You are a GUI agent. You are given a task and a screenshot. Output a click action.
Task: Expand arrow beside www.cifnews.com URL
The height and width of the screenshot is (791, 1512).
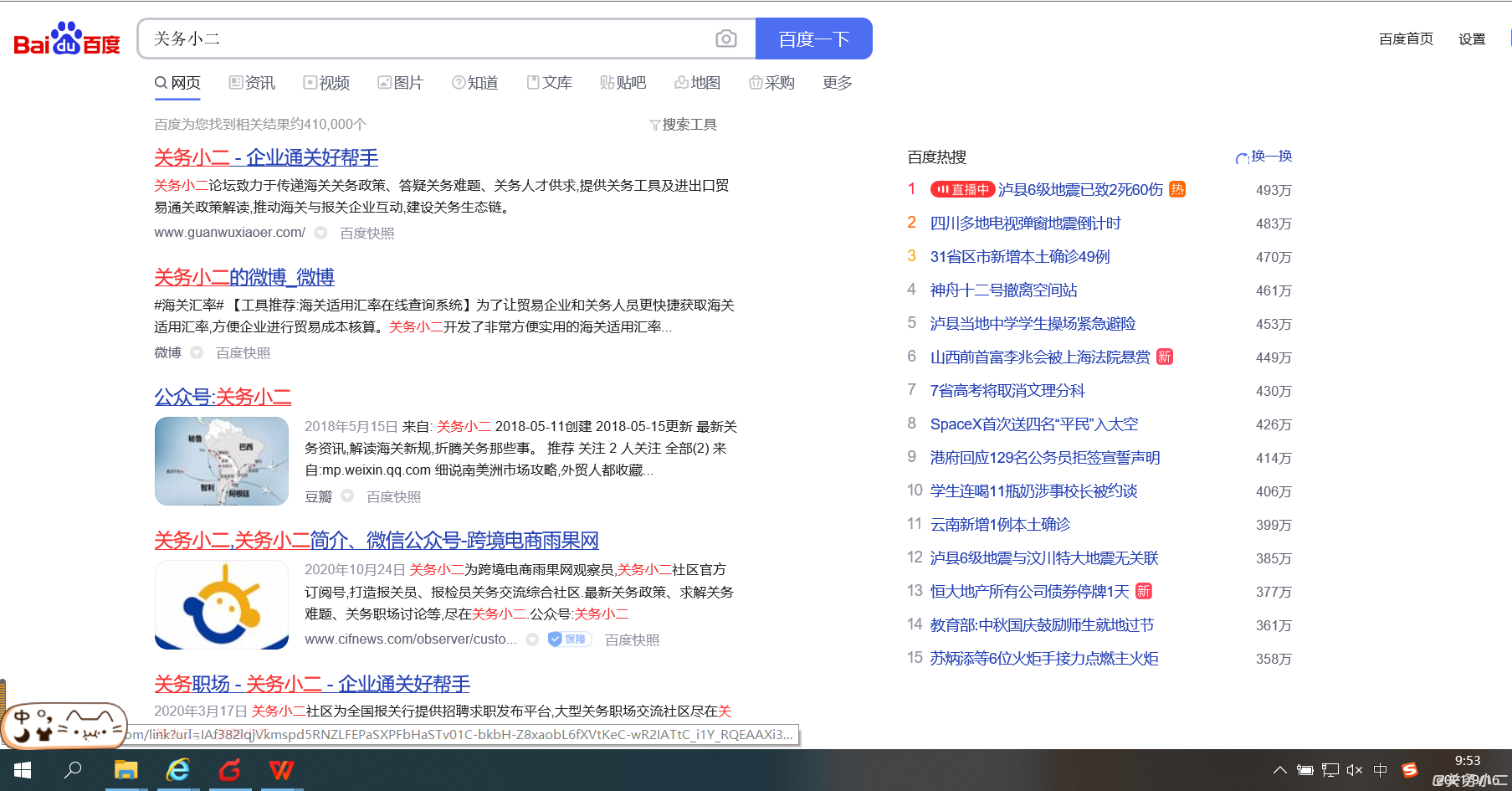coord(532,639)
